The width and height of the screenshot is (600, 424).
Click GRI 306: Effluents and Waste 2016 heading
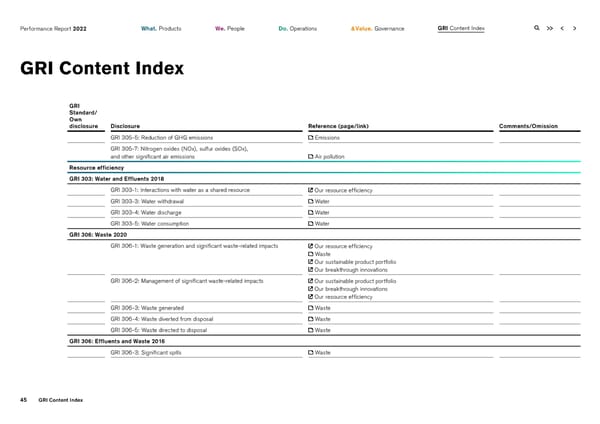tap(117, 341)
